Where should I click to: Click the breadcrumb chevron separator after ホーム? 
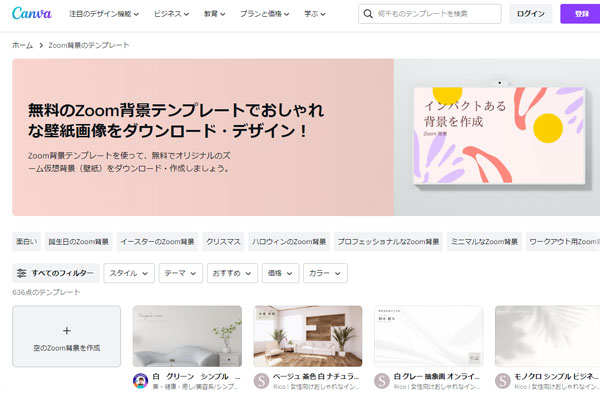coord(41,45)
